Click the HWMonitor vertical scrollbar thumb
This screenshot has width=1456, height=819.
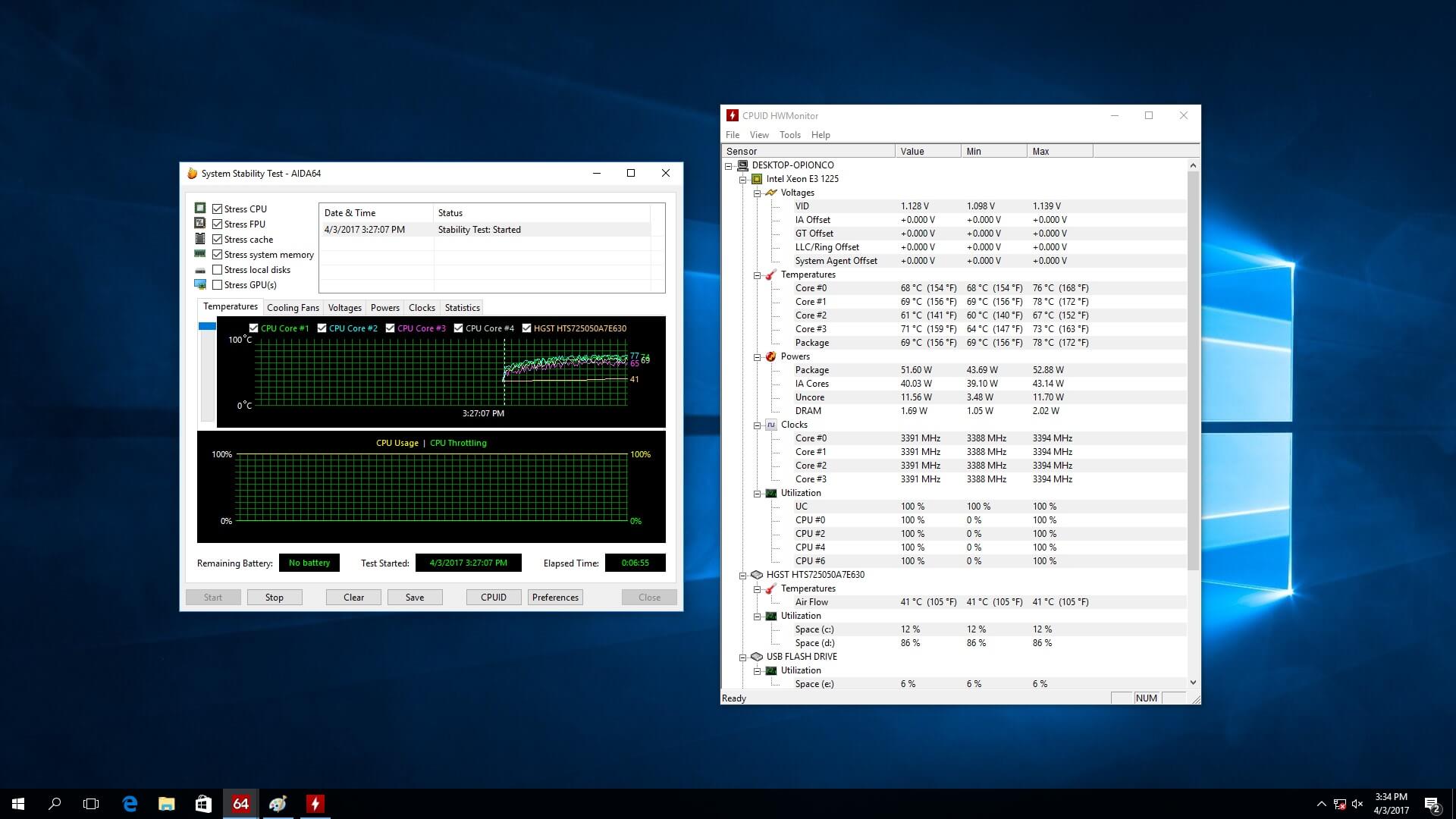pyautogui.click(x=1193, y=371)
